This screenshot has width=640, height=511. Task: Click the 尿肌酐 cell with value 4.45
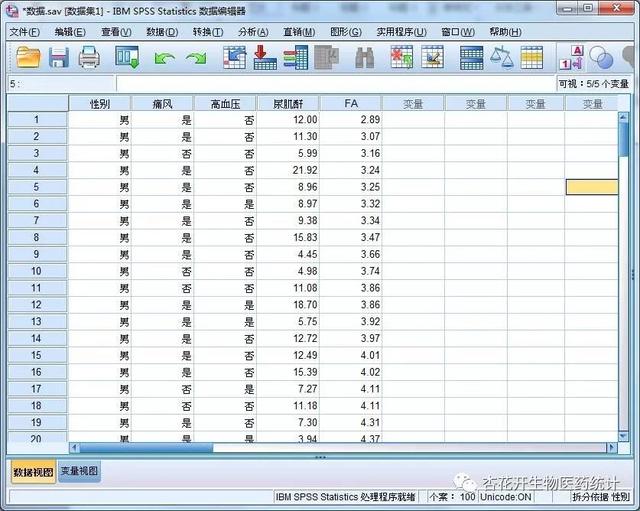(x=288, y=254)
